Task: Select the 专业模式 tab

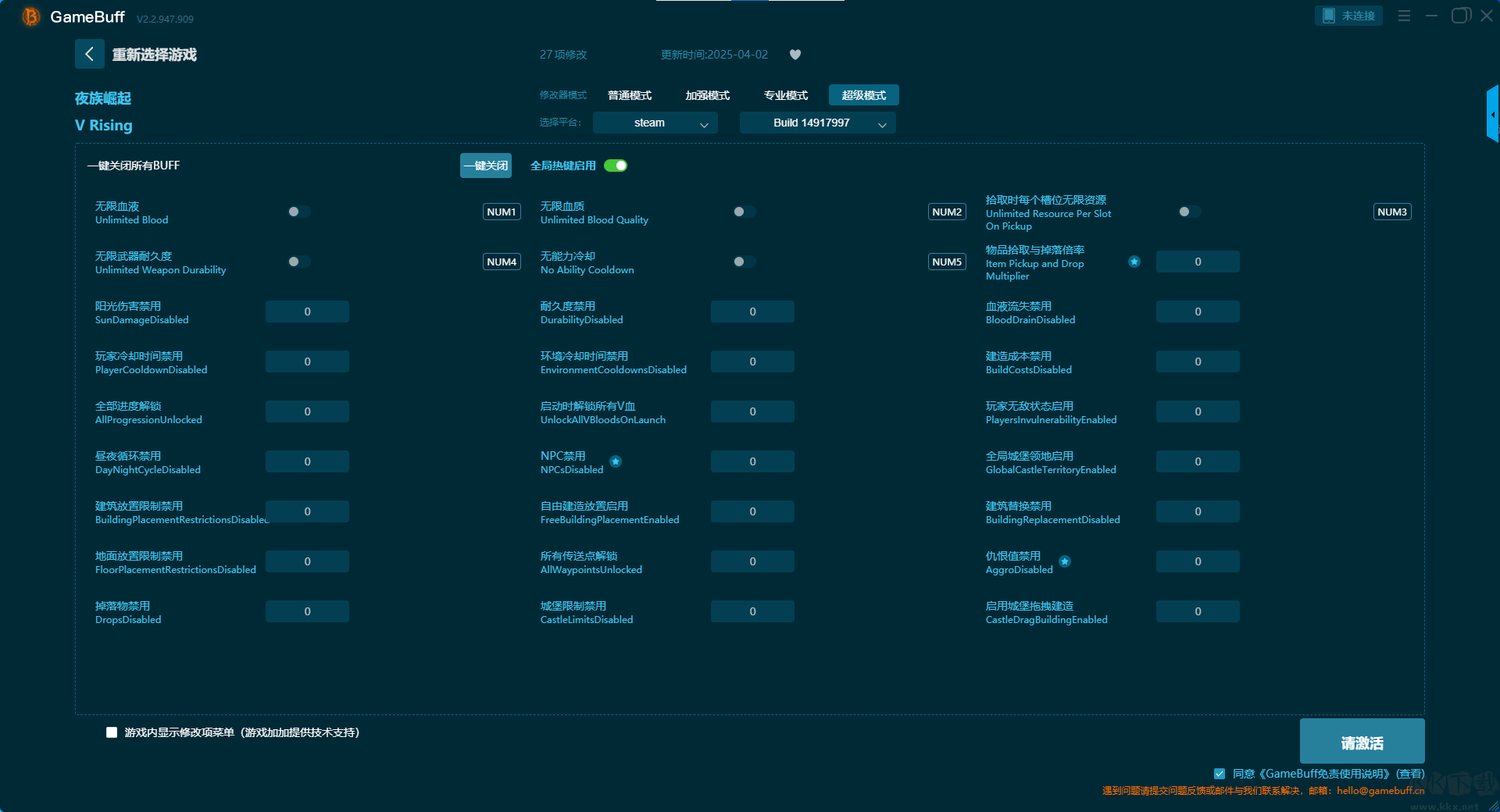Action: (x=785, y=95)
